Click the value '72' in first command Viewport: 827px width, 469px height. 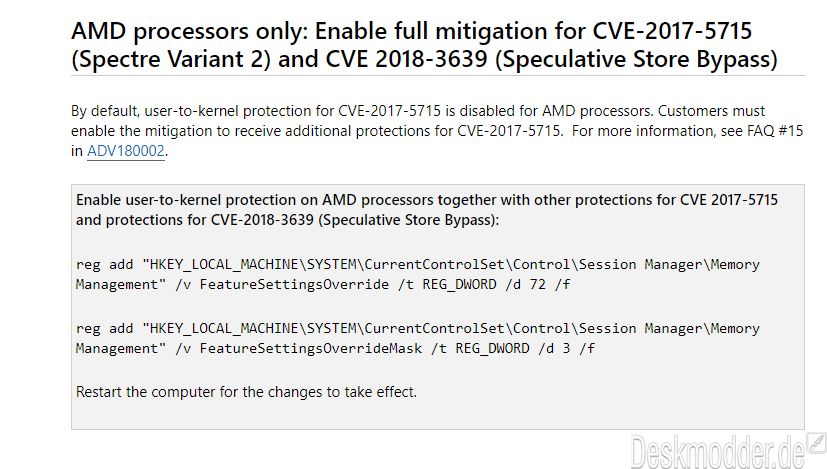click(537, 284)
